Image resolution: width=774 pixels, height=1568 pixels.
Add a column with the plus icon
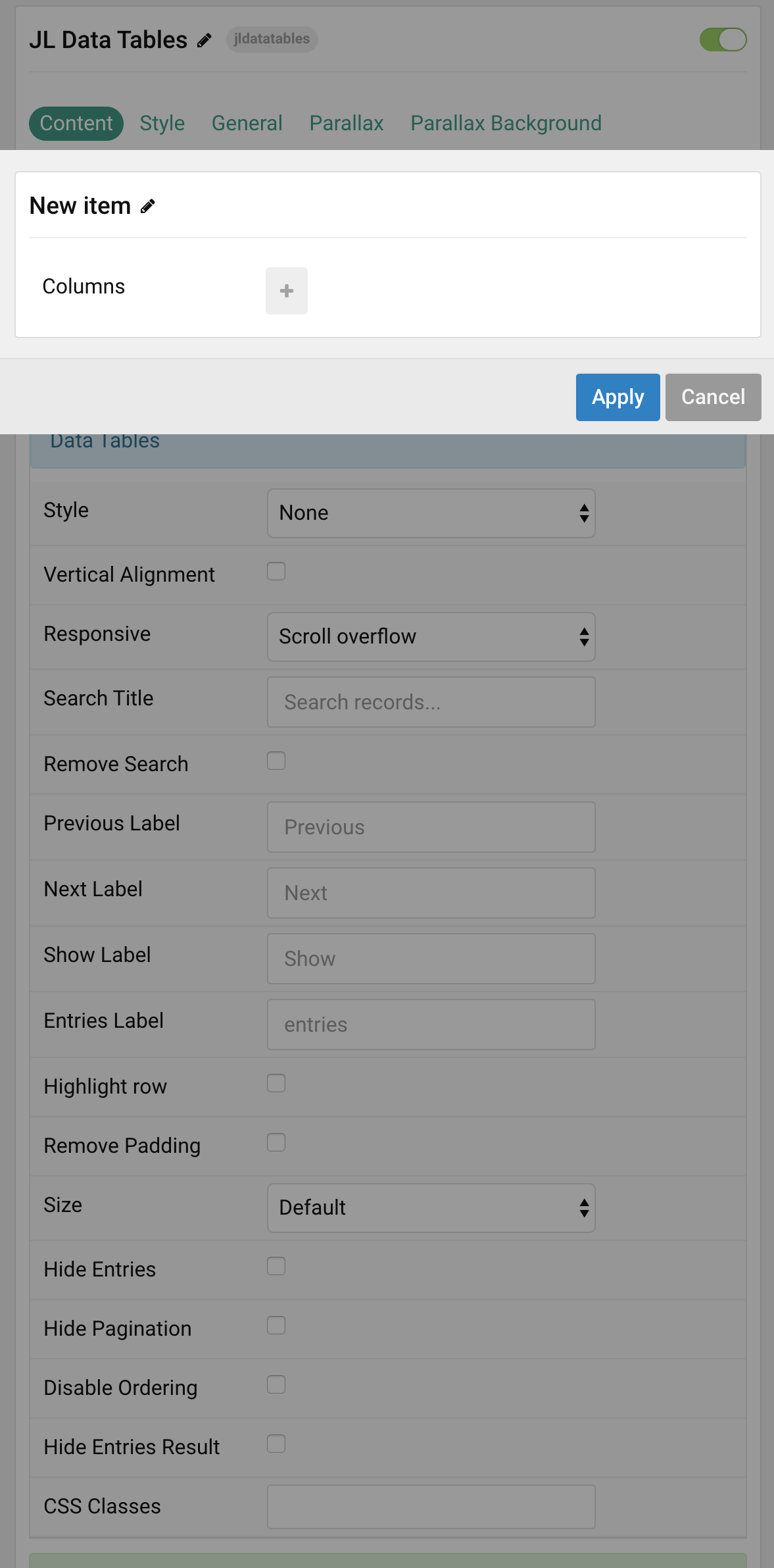coord(286,290)
